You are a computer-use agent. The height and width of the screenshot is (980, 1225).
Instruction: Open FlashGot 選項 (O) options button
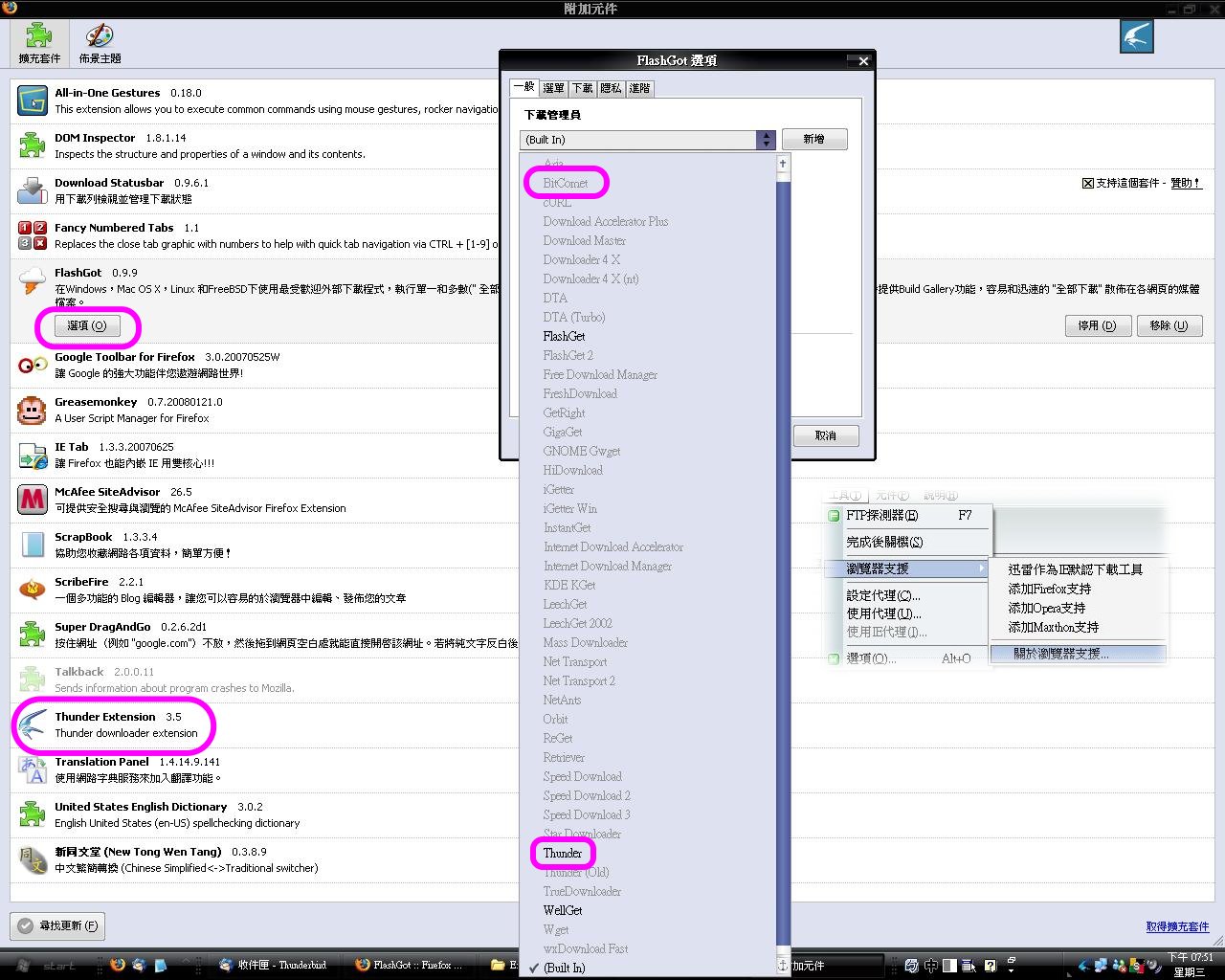pos(87,325)
